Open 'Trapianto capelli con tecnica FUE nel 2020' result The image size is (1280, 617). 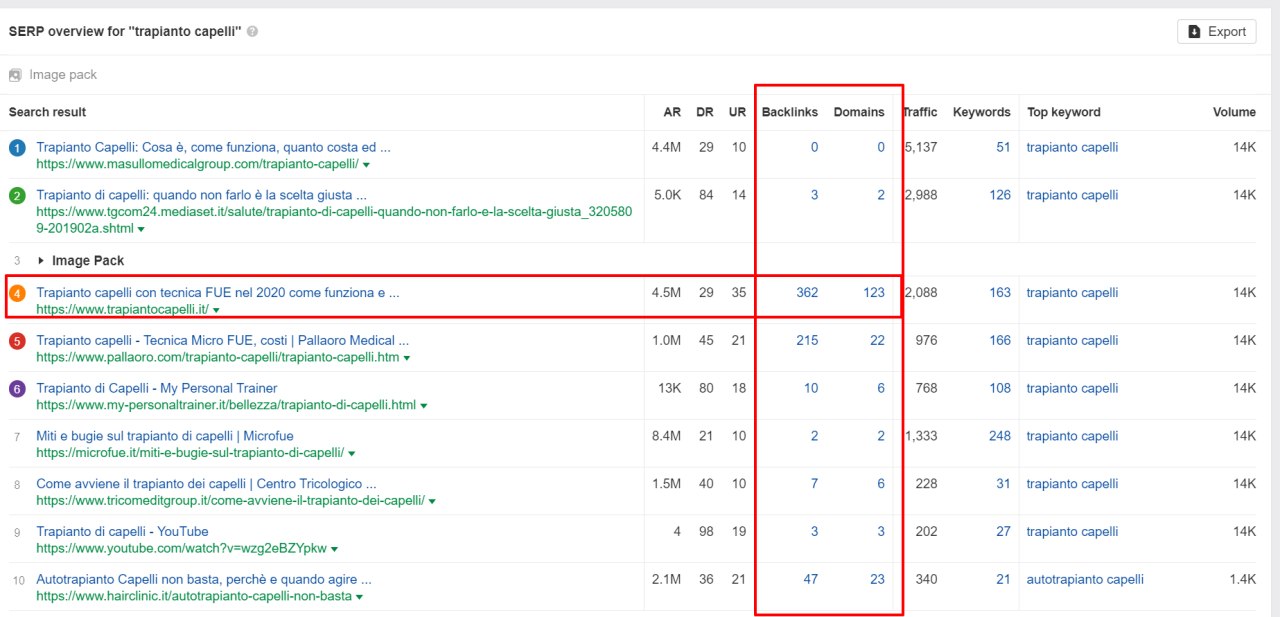click(218, 292)
